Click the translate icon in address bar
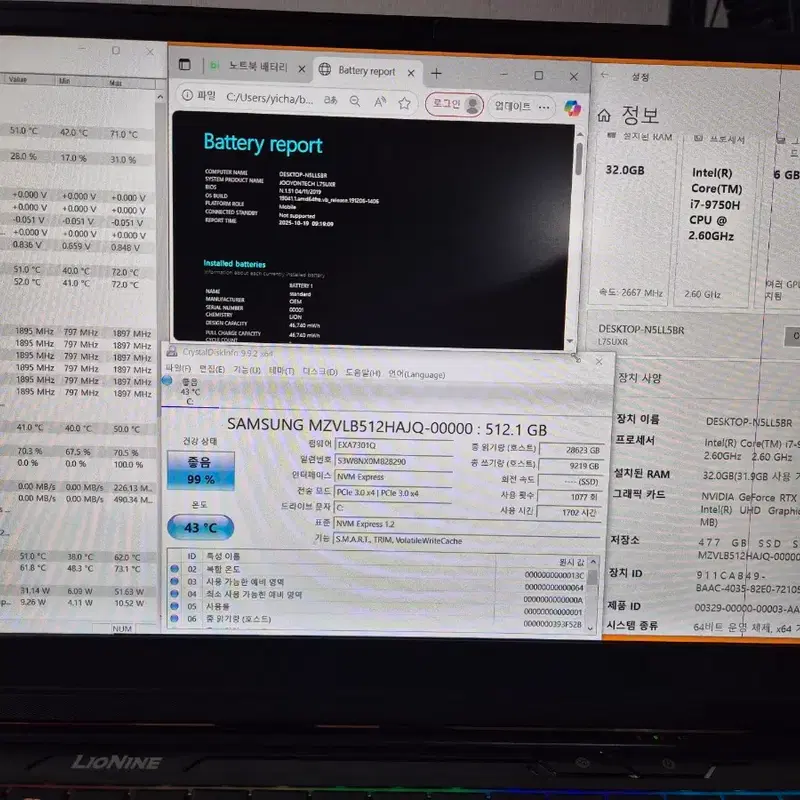 (331, 100)
